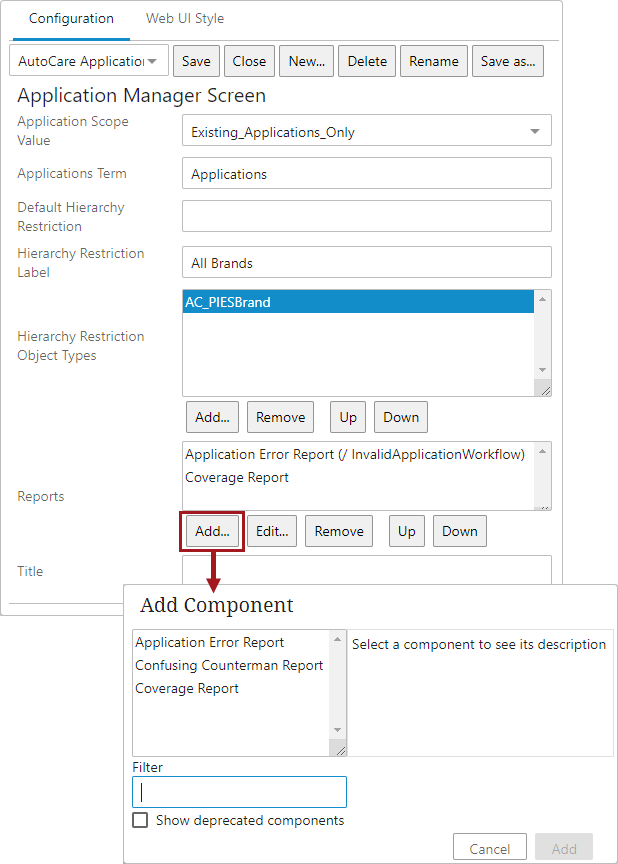Click the Rename button
618x864 pixels.
(433, 61)
